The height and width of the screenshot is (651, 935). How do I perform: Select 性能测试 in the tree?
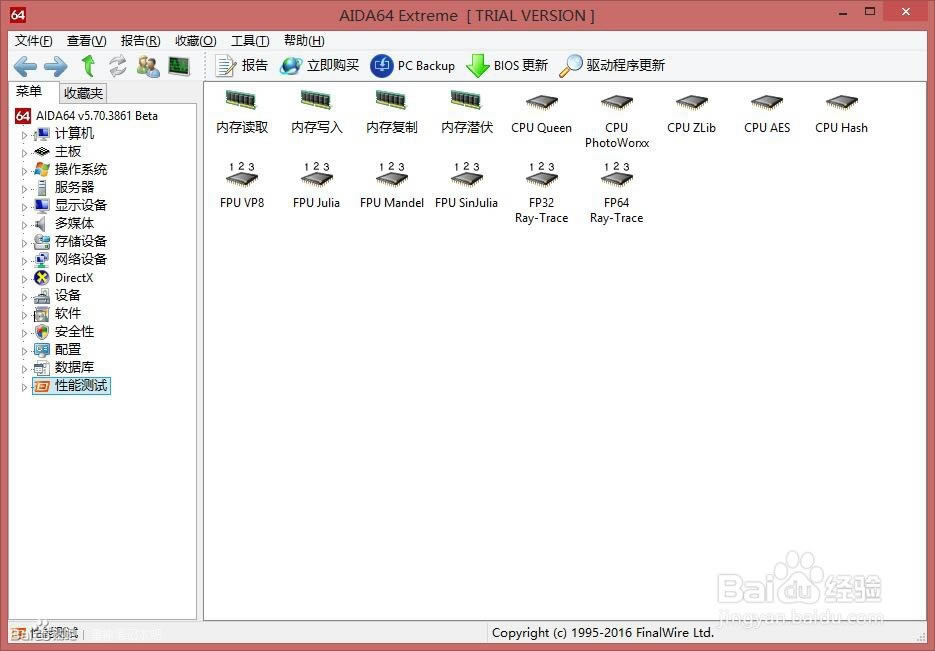coord(71,386)
